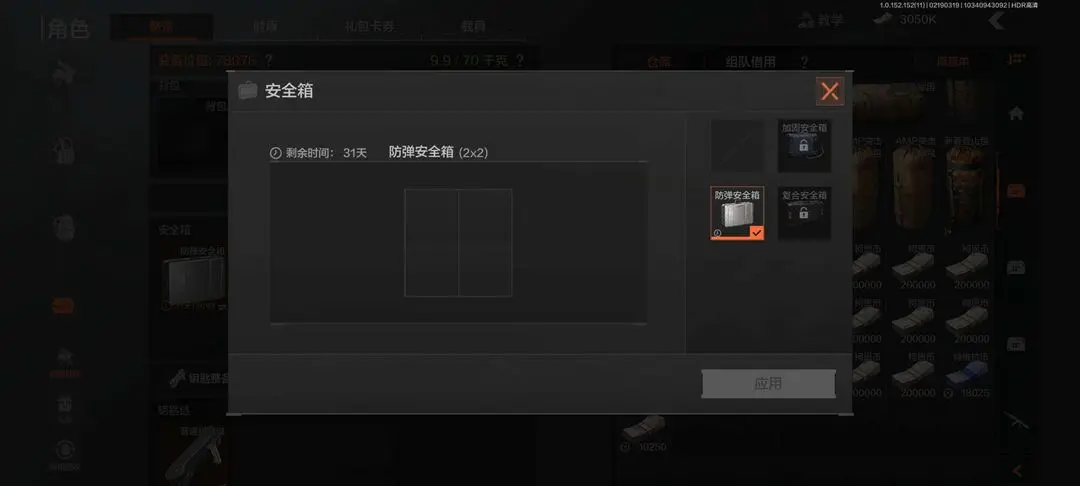
Task: Click the left cell of the safe grid
Action: pos(431,243)
